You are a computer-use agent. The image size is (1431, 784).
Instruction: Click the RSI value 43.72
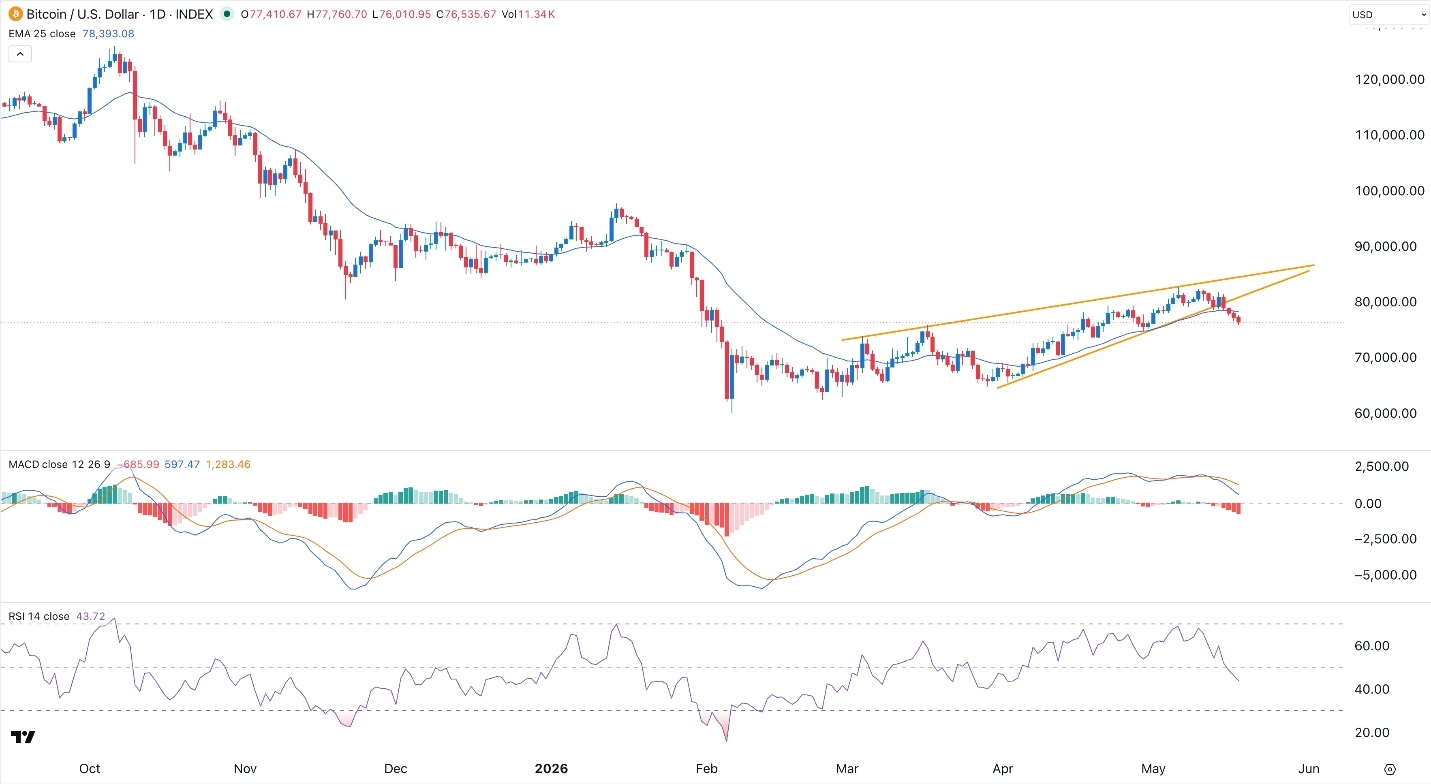click(90, 616)
